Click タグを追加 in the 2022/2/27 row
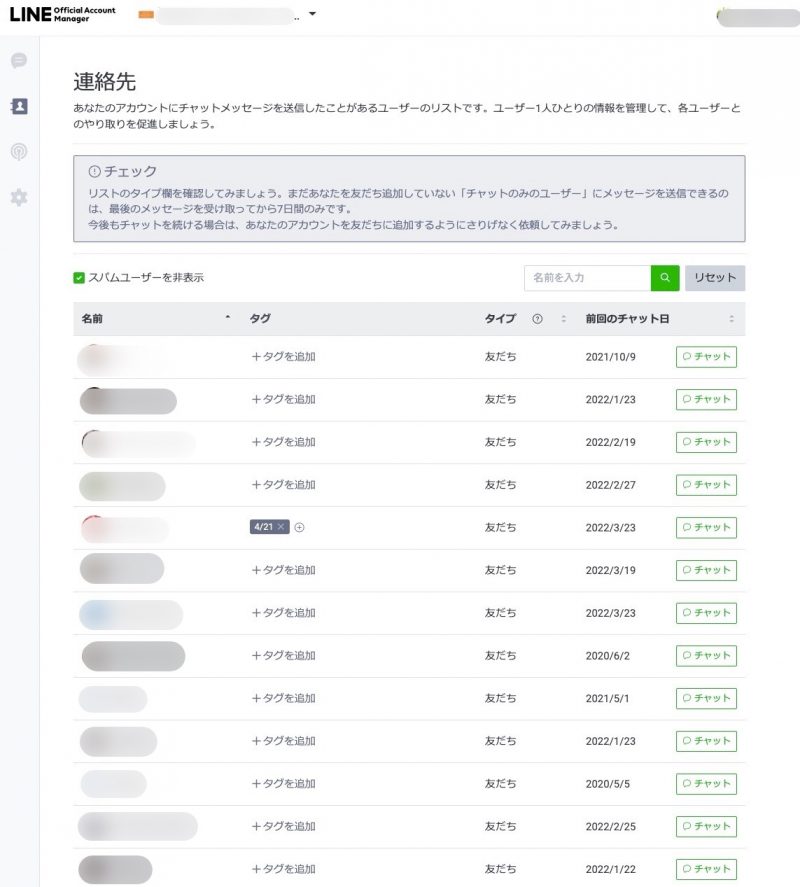This screenshot has height=887, width=800. (283, 485)
